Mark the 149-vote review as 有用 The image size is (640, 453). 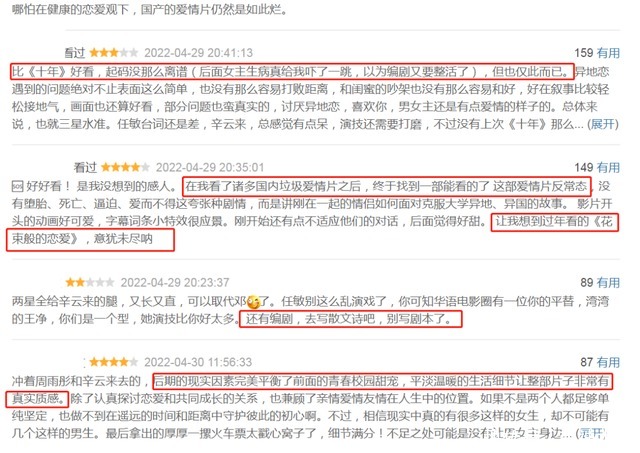(x=608, y=167)
